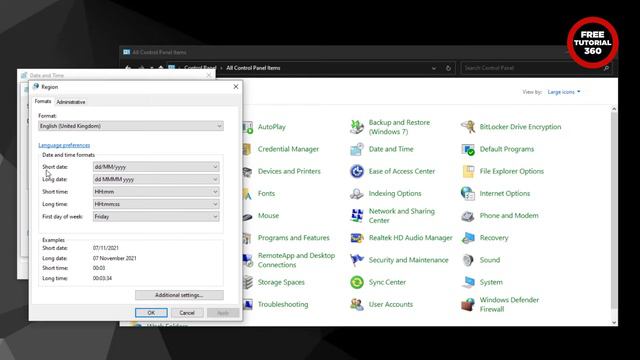
Task: Open Additional settings
Action: (179, 295)
